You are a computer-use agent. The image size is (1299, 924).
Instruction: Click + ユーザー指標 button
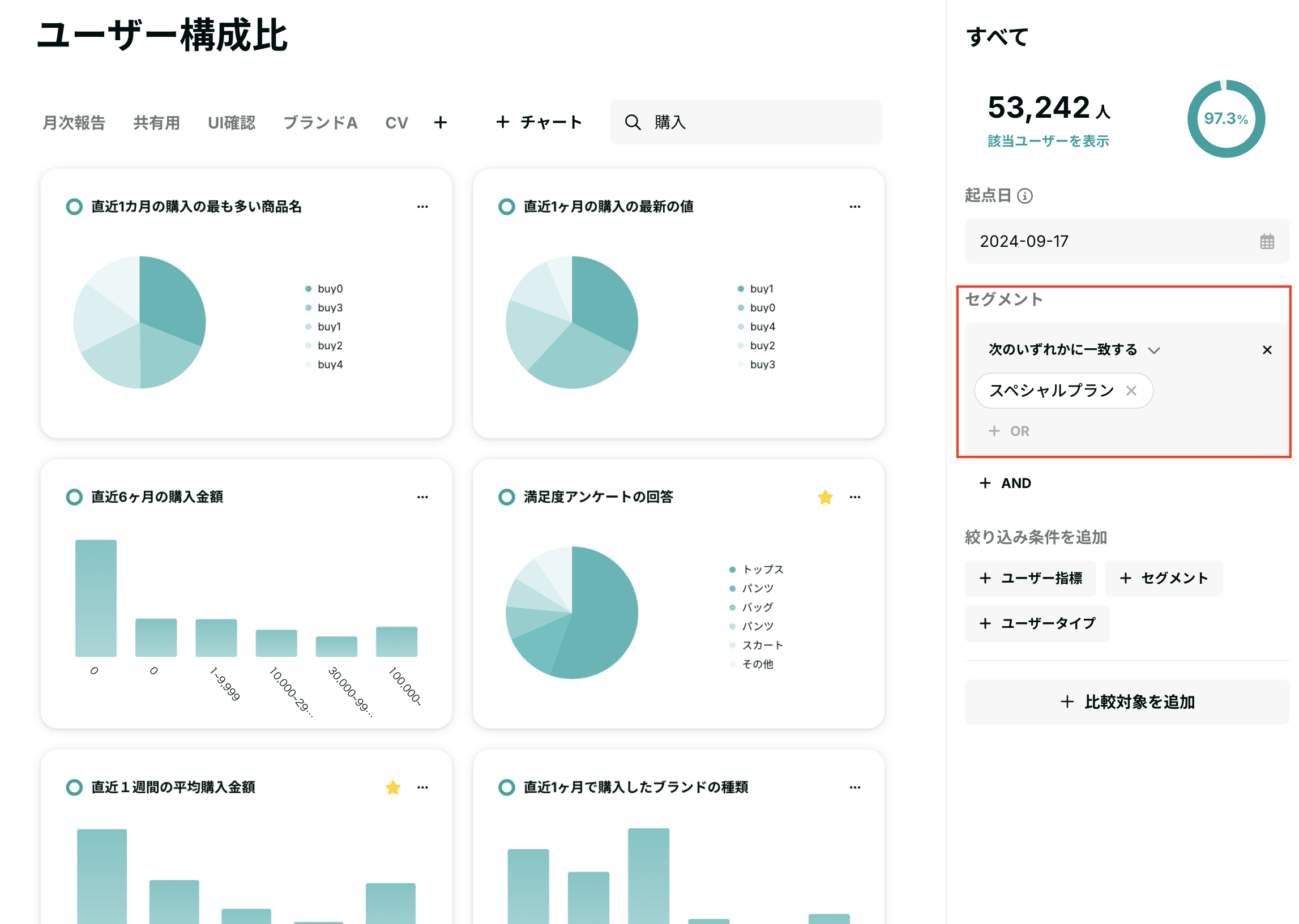tap(1030, 578)
